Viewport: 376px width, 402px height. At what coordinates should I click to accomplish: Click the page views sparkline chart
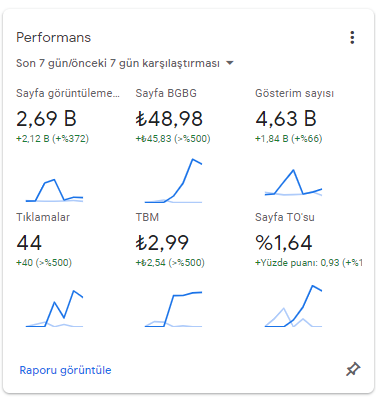click(x=54, y=191)
